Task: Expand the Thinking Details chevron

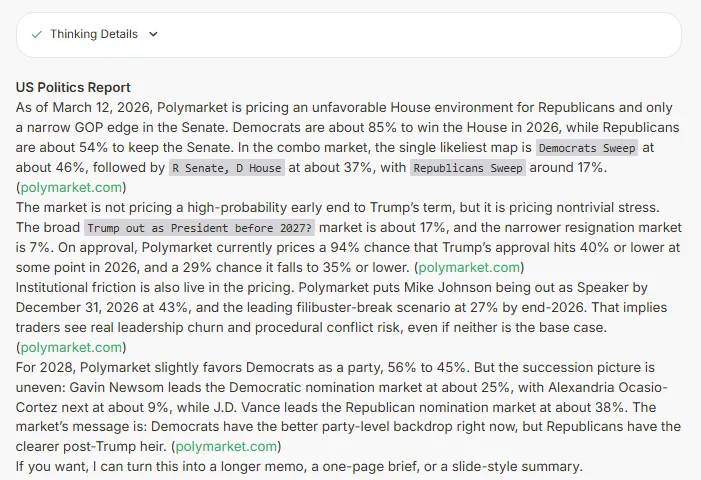Action: coord(153,34)
